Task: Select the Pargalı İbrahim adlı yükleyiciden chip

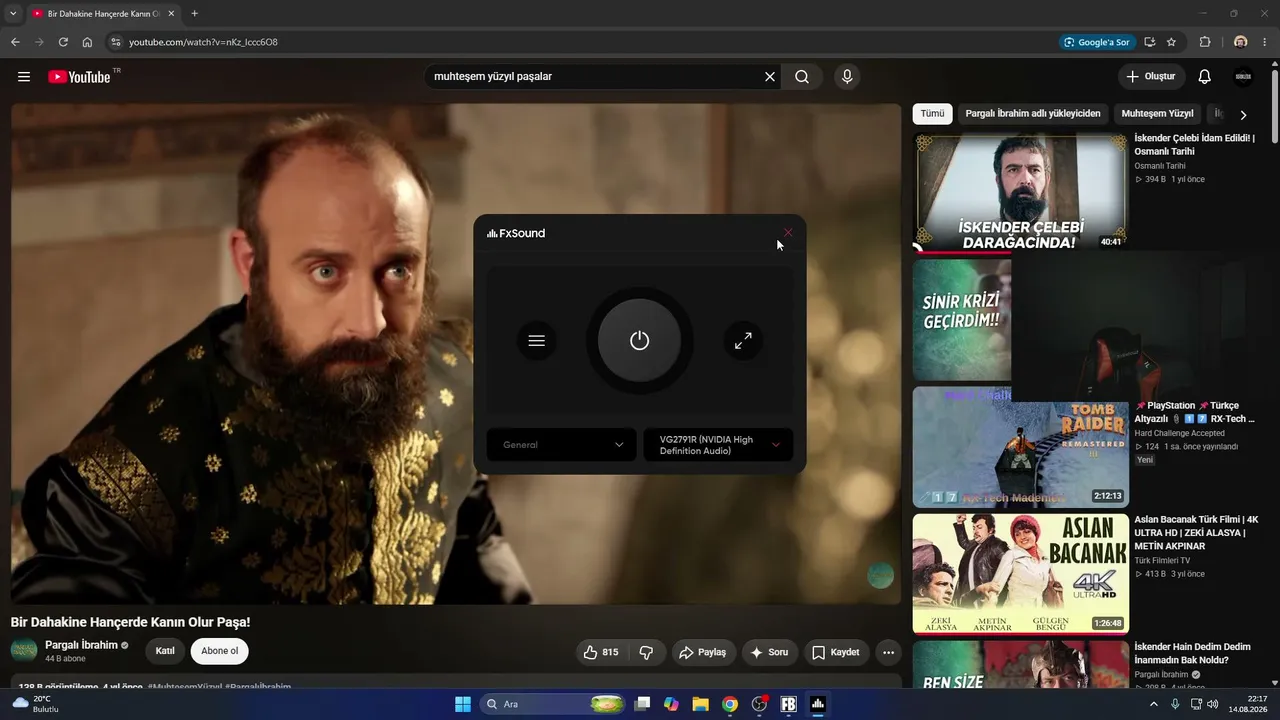Action: pyautogui.click(x=1033, y=114)
